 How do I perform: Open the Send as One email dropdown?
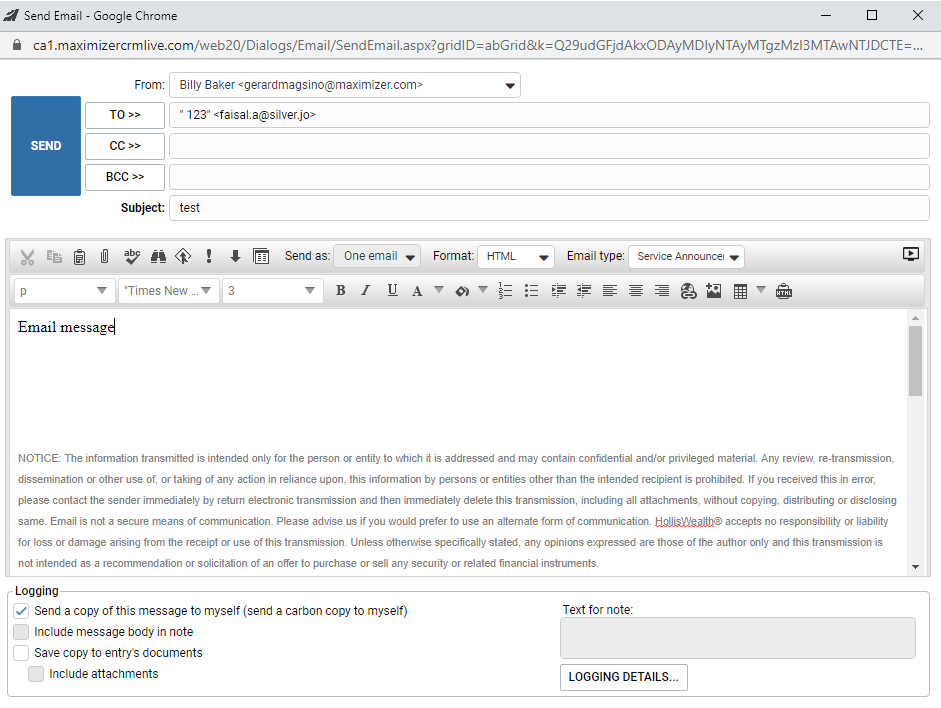tap(377, 256)
